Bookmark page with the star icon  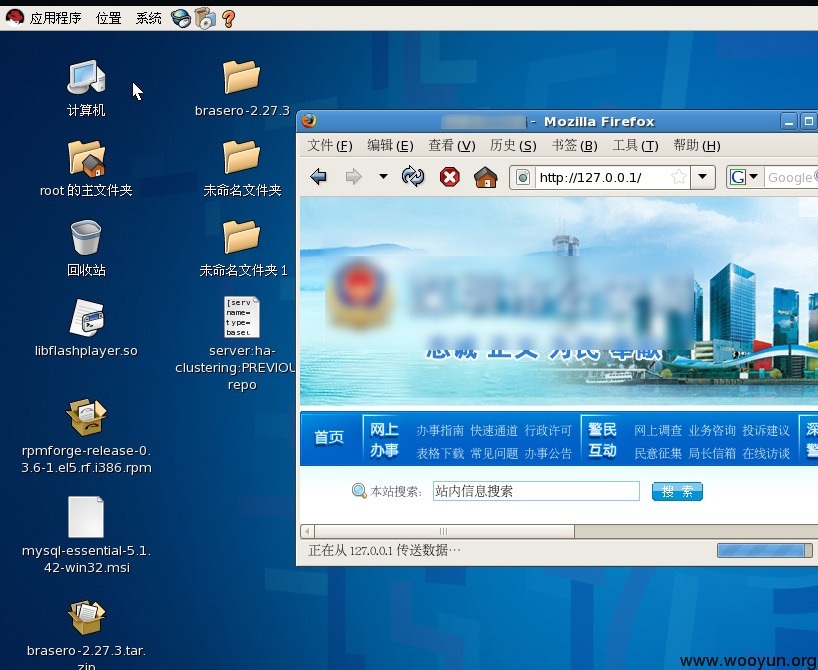(679, 177)
